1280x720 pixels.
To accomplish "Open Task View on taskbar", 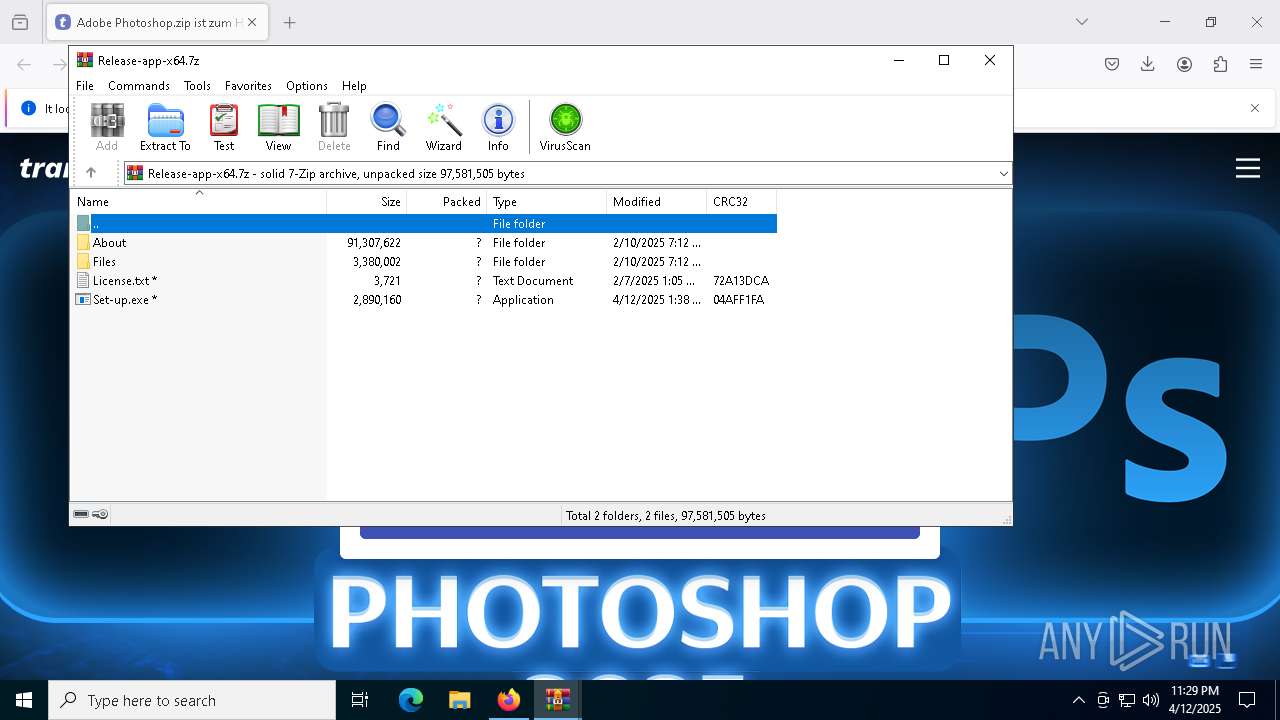I will pos(360,700).
